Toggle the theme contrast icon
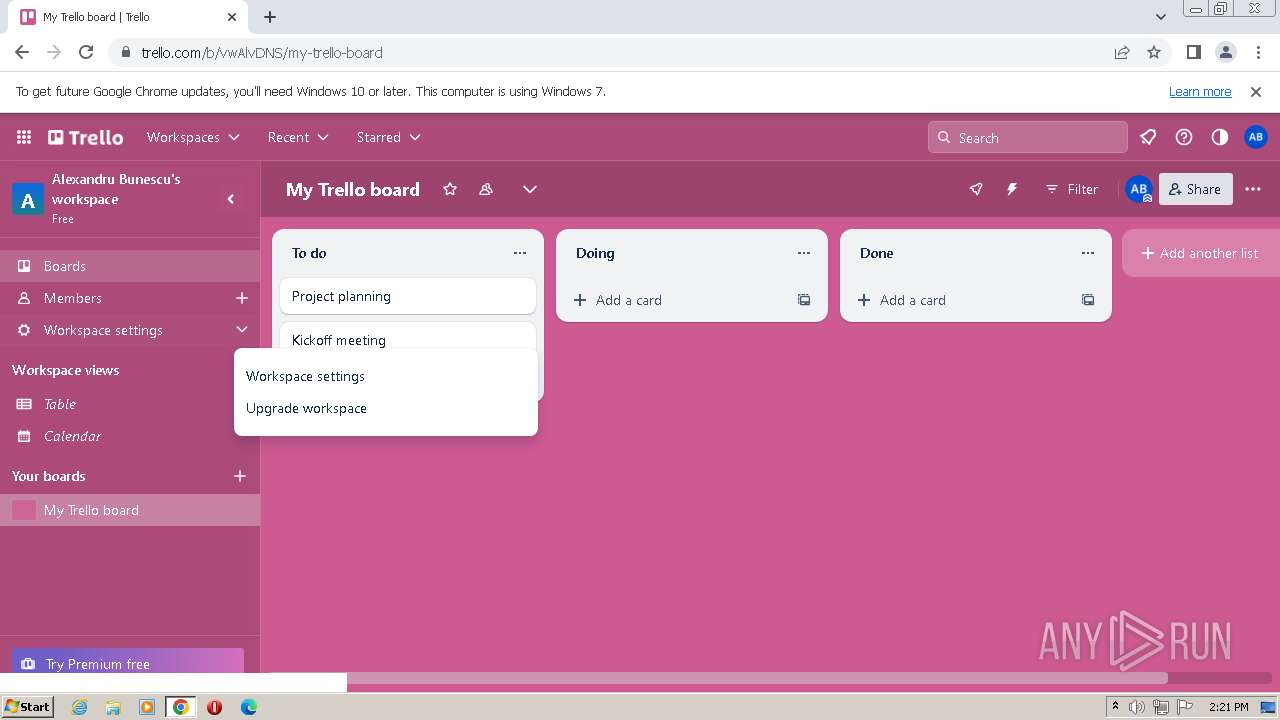This screenshot has width=1280, height=720. point(1220,137)
